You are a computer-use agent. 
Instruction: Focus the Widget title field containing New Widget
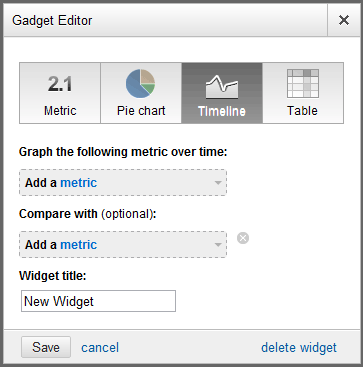[x=98, y=301]
